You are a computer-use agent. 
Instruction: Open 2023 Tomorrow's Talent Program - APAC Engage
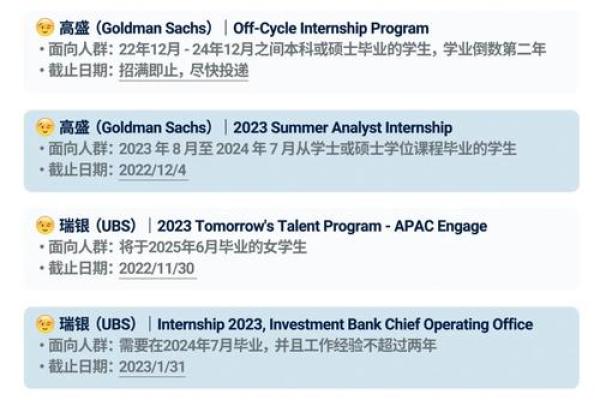(x=322, y=226)
